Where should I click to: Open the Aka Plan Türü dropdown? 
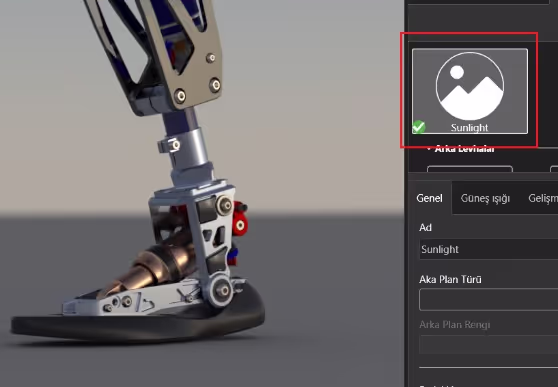click(x=489, y=300)
